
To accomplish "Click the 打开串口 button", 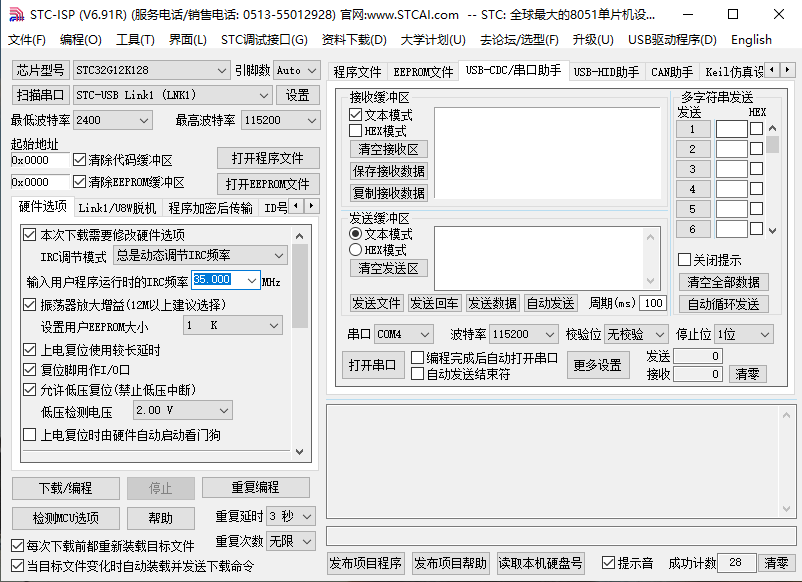I will pos(372,365).
